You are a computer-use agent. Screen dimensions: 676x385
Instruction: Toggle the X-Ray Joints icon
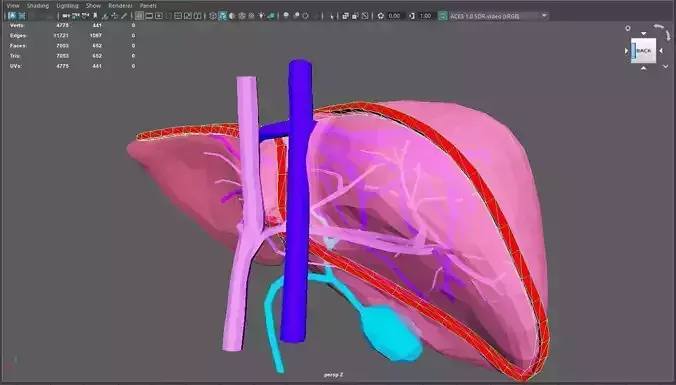tap(365, 16)
